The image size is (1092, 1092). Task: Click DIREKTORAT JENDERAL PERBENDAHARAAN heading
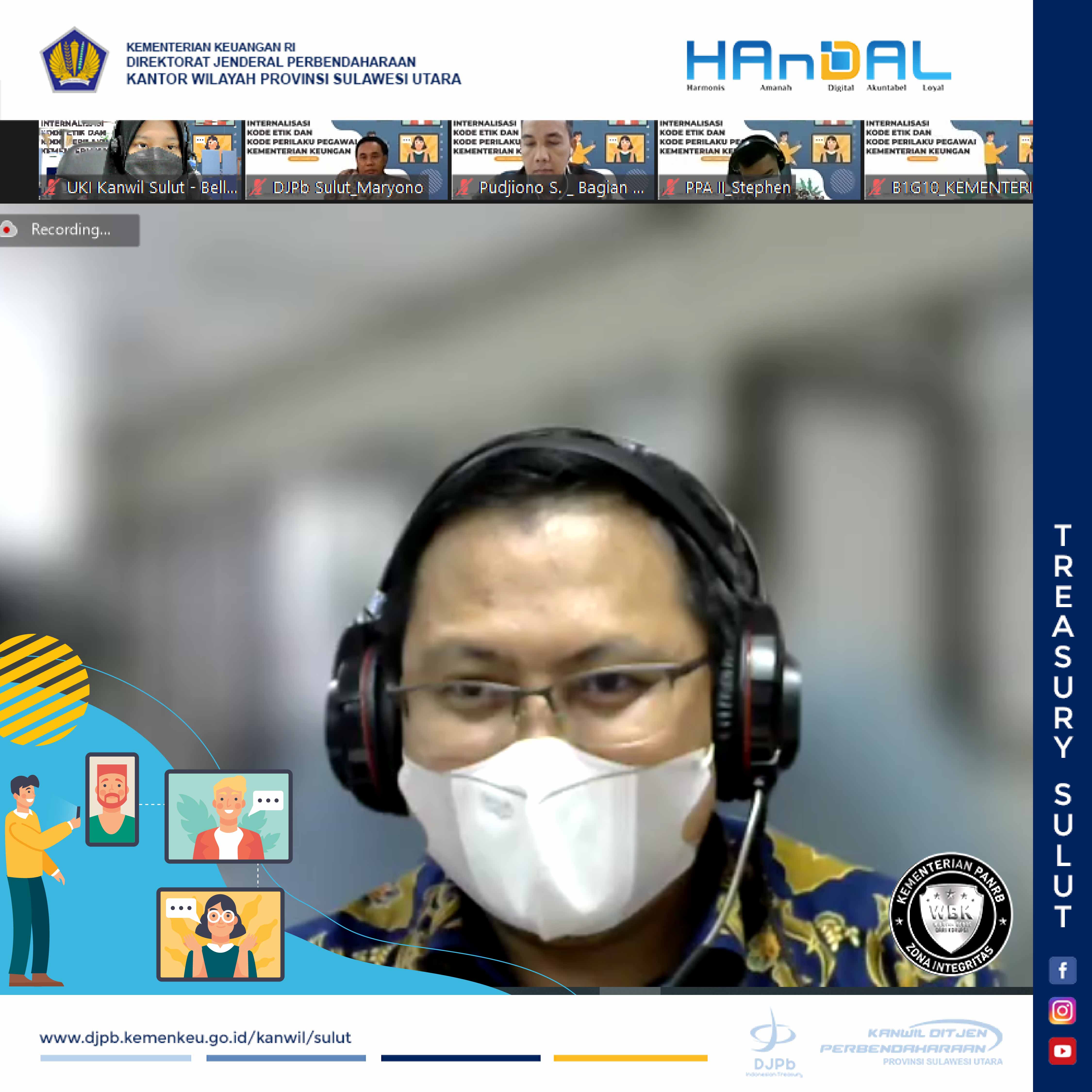point(271,62)
